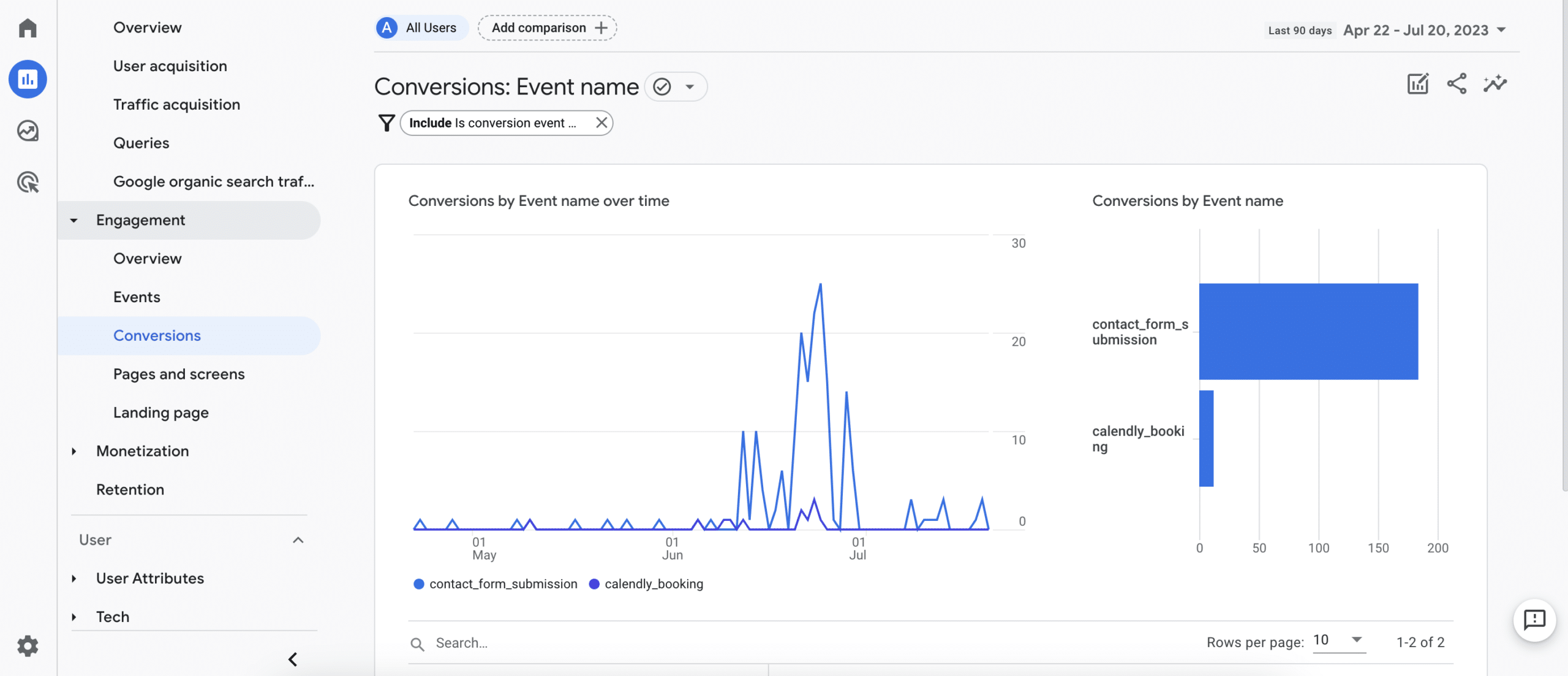
Task: Click the filter funnel icon
Action: click(x=386, y=122)
